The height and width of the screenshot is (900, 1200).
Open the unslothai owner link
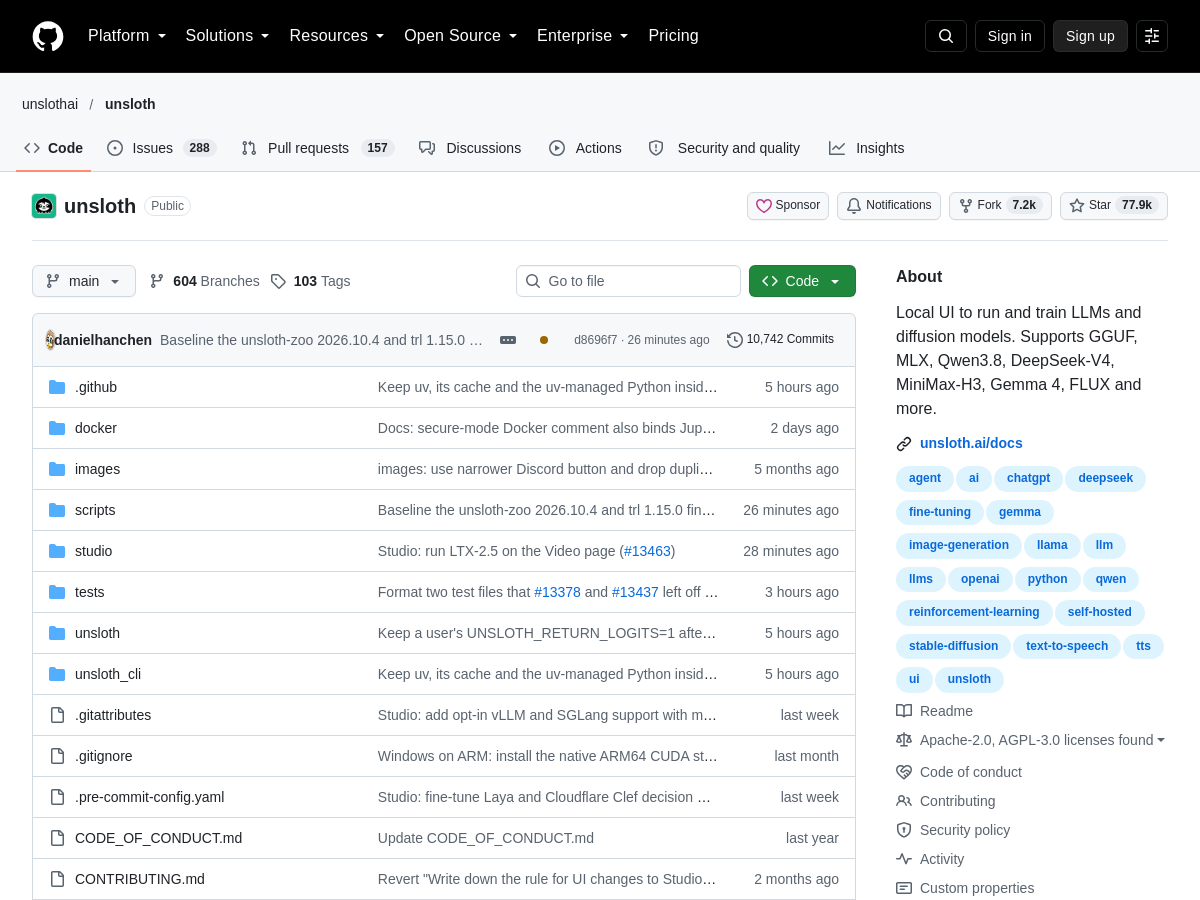[50, 104]
